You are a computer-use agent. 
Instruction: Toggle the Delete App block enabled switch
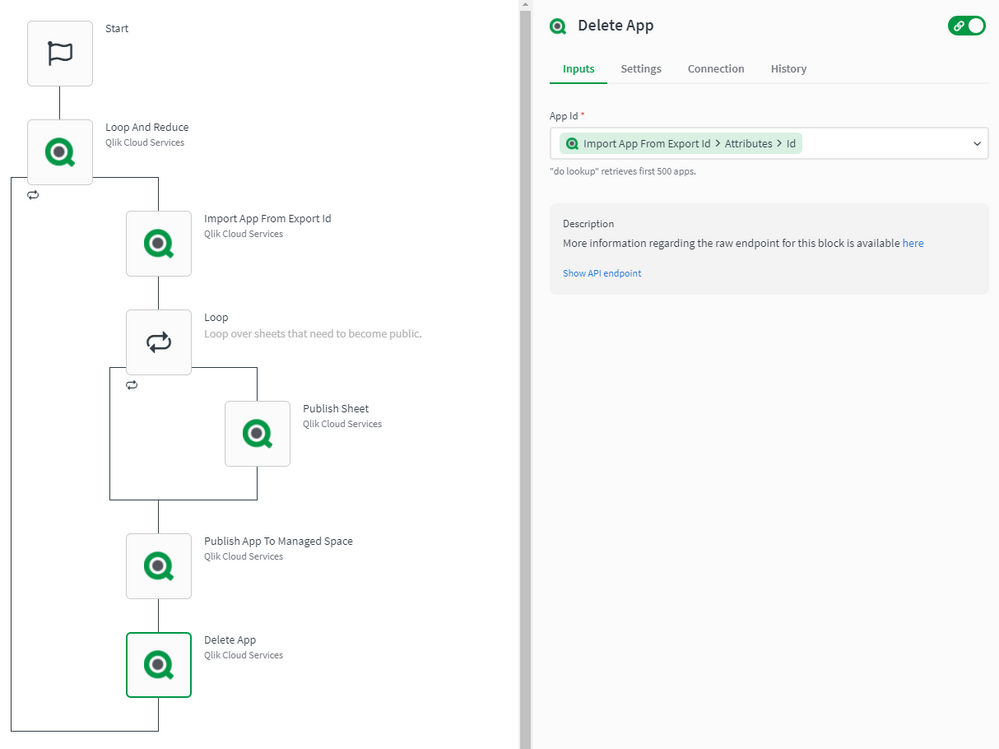point(966,26)
